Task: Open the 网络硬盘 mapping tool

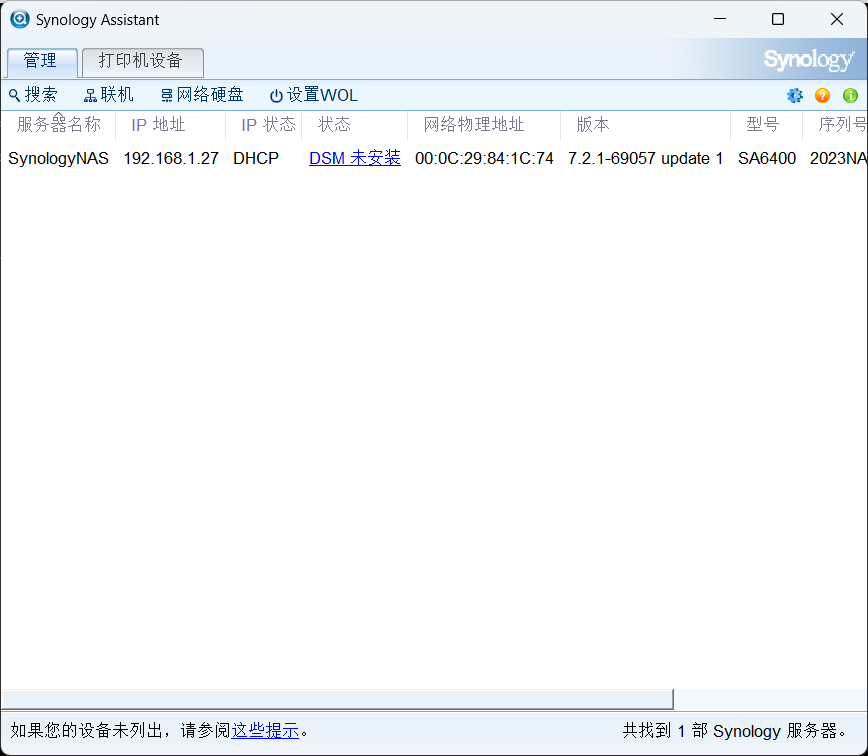Action: (x=201, y=94)
